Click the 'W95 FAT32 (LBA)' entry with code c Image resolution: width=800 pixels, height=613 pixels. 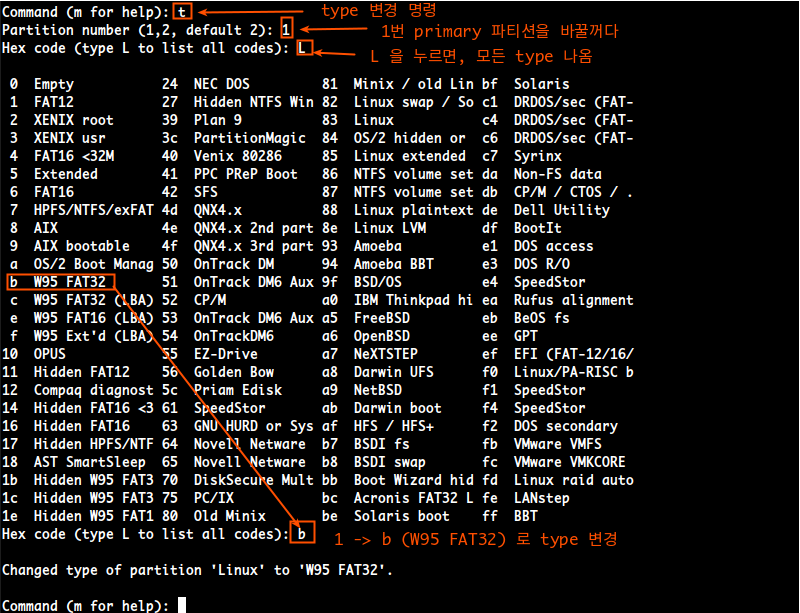coord(82,300)
